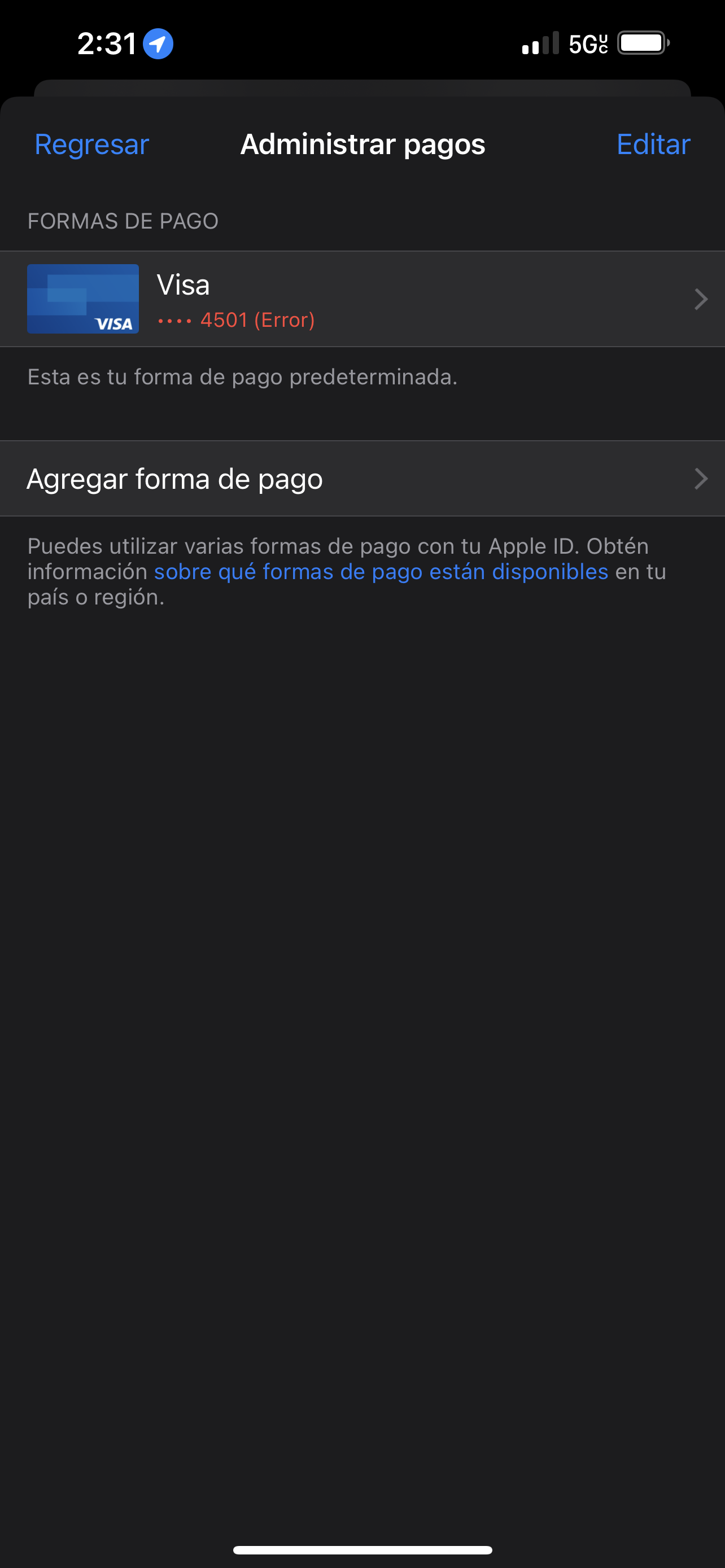The image size is (725, 1568).
Task: Select Agregar forma de pago row
Action: 363,479
